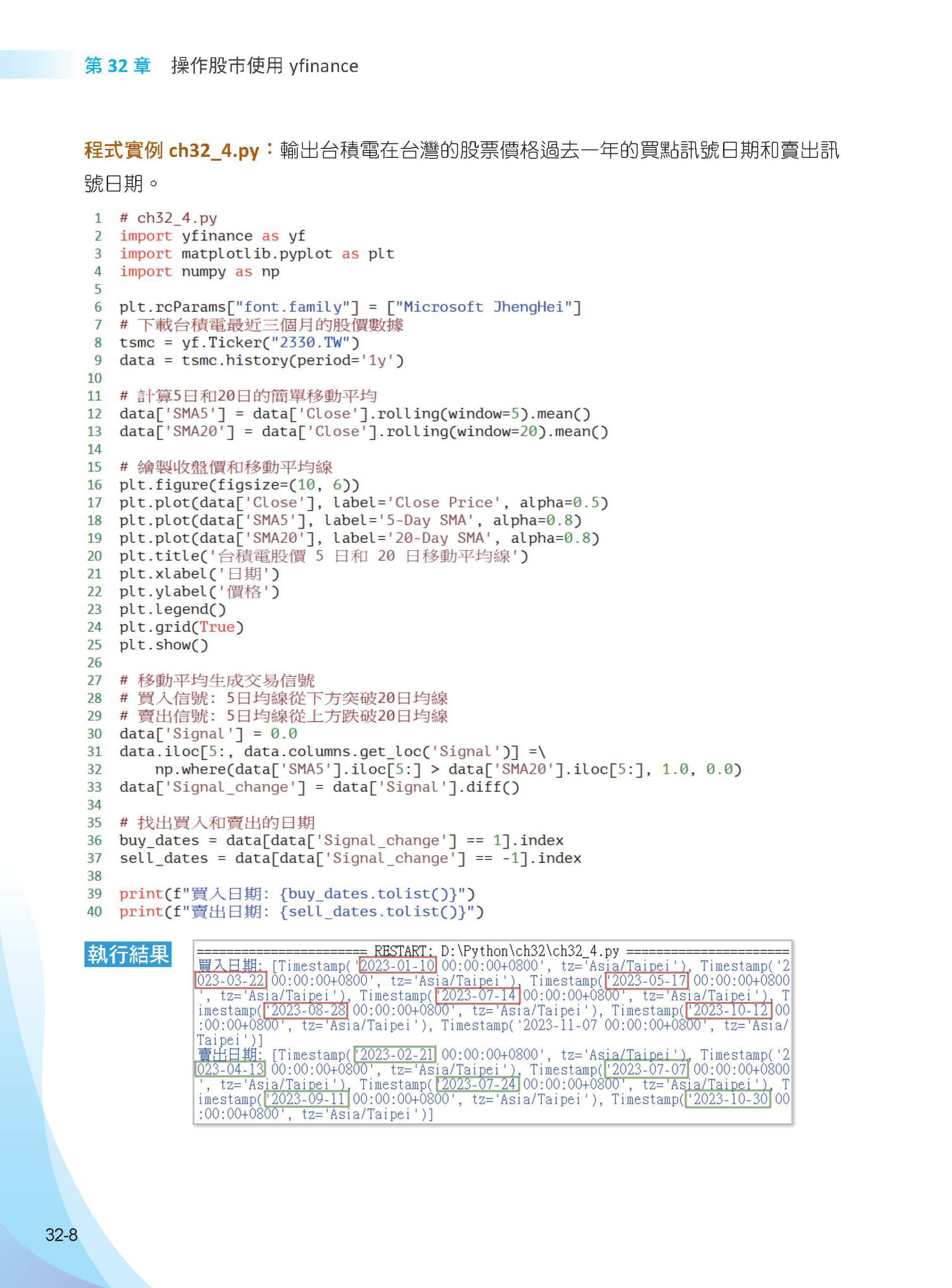Click code line "plt.legend()"
Screen dimensions: 952x1288
coord(173,609)
